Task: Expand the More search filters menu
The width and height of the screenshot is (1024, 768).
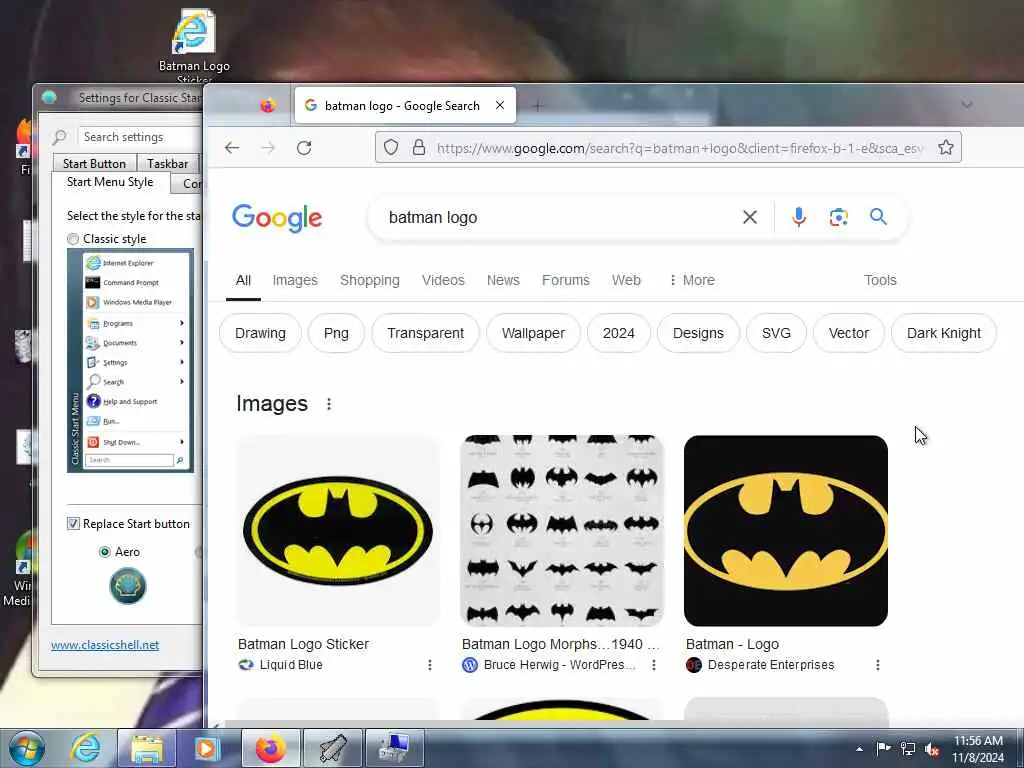Action: (692, 280)
